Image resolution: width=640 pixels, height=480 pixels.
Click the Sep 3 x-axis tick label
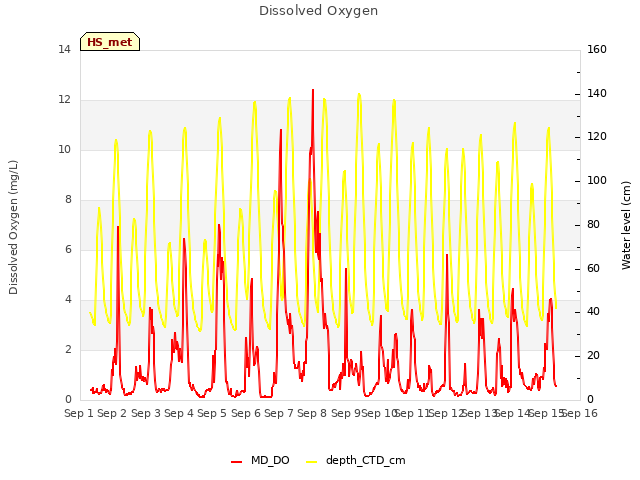[x=146, y=413]
